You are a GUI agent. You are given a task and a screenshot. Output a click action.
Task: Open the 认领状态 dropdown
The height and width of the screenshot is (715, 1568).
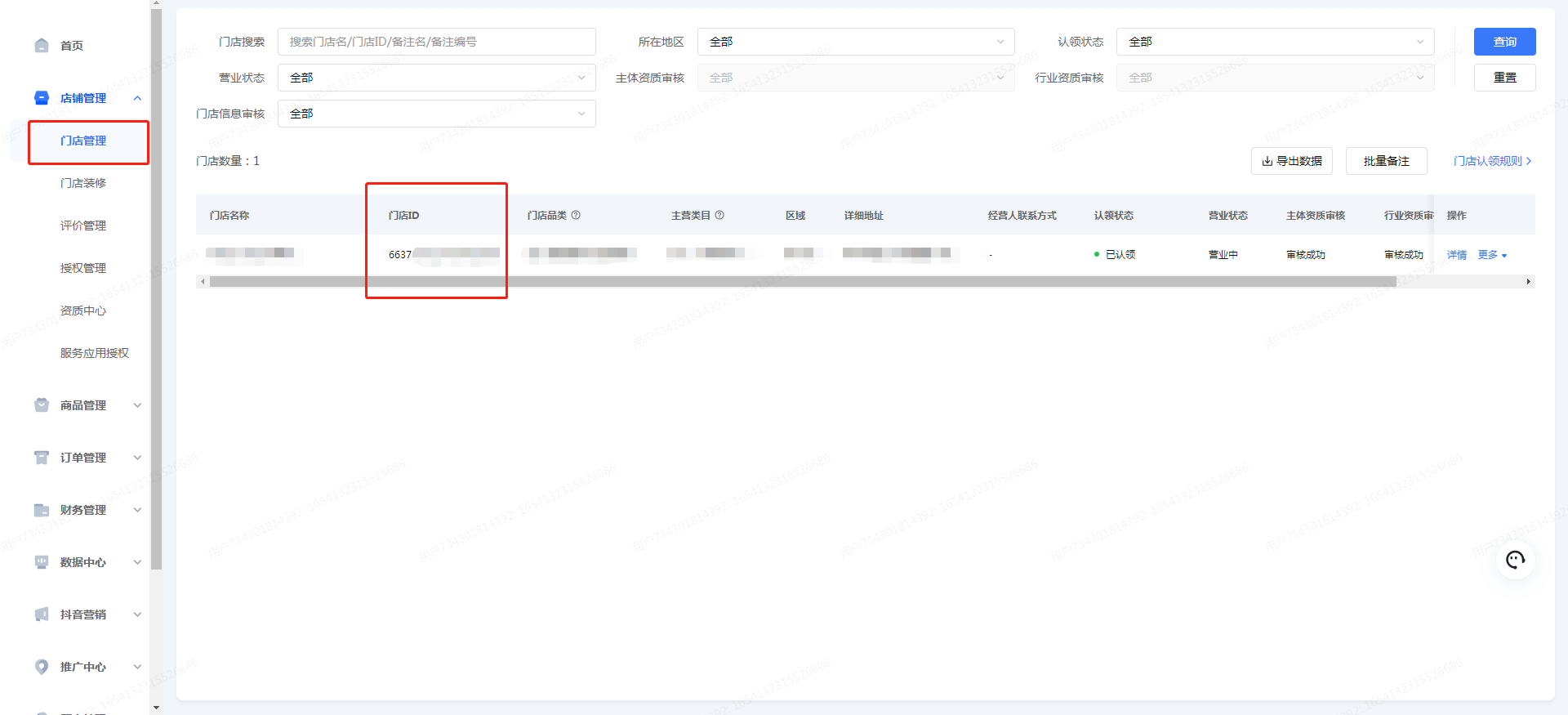tap(1275, 42)
